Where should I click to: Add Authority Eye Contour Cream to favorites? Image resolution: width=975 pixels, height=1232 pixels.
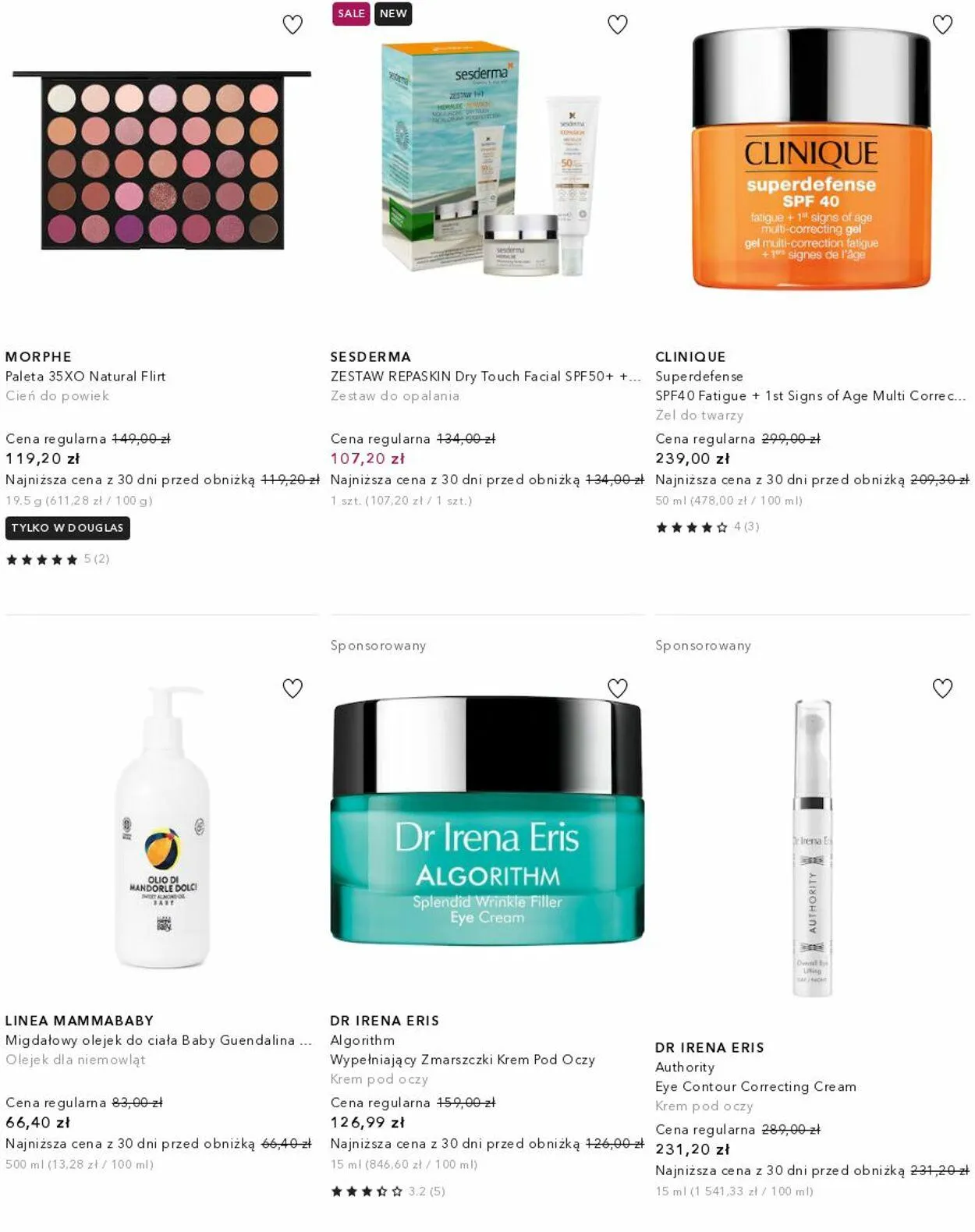point(943,689)
